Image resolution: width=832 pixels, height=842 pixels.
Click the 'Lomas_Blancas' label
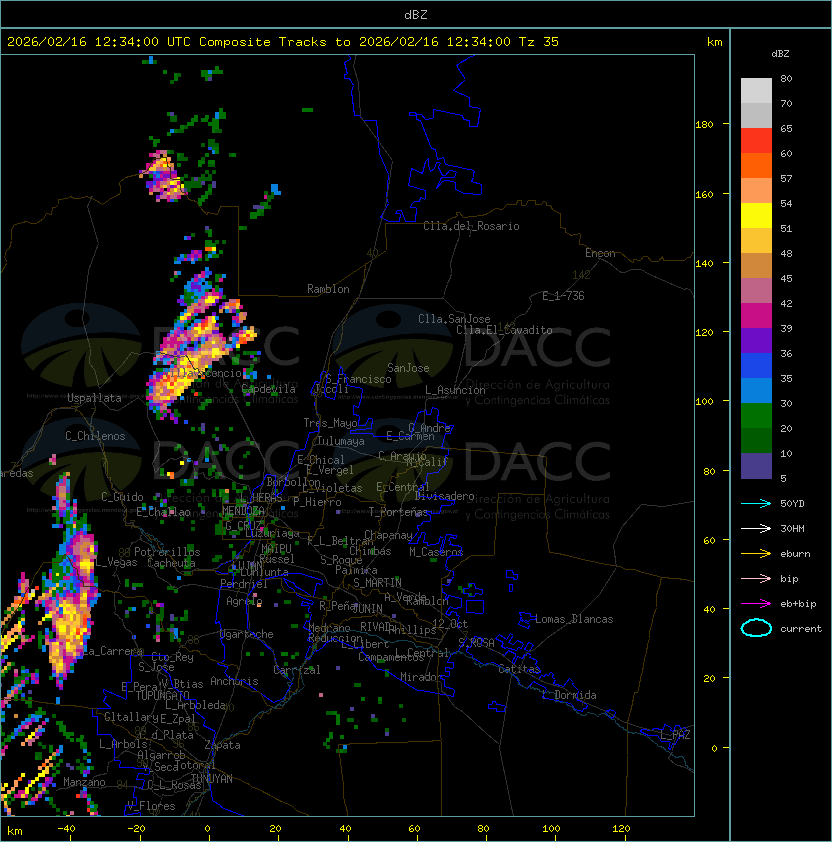(574, 619)
